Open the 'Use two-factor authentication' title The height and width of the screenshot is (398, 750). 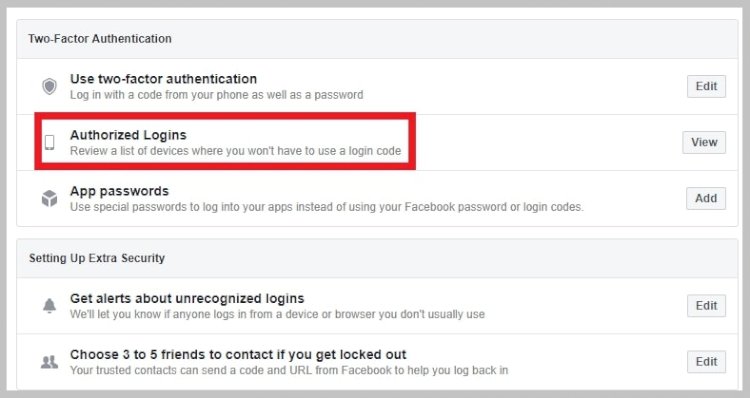pyautogui.click(x=164, y=79)
